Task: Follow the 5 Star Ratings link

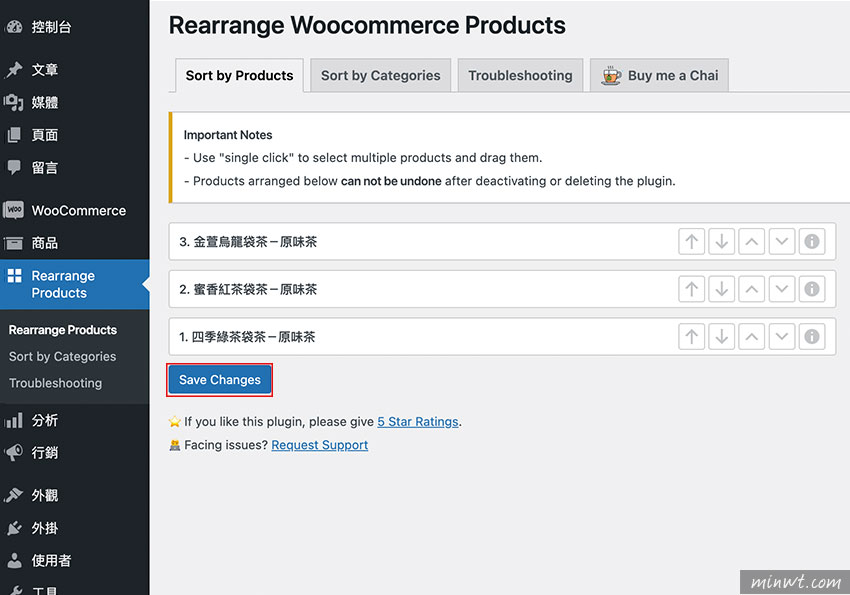Action: pyautogui.click(x=418, y=422)
